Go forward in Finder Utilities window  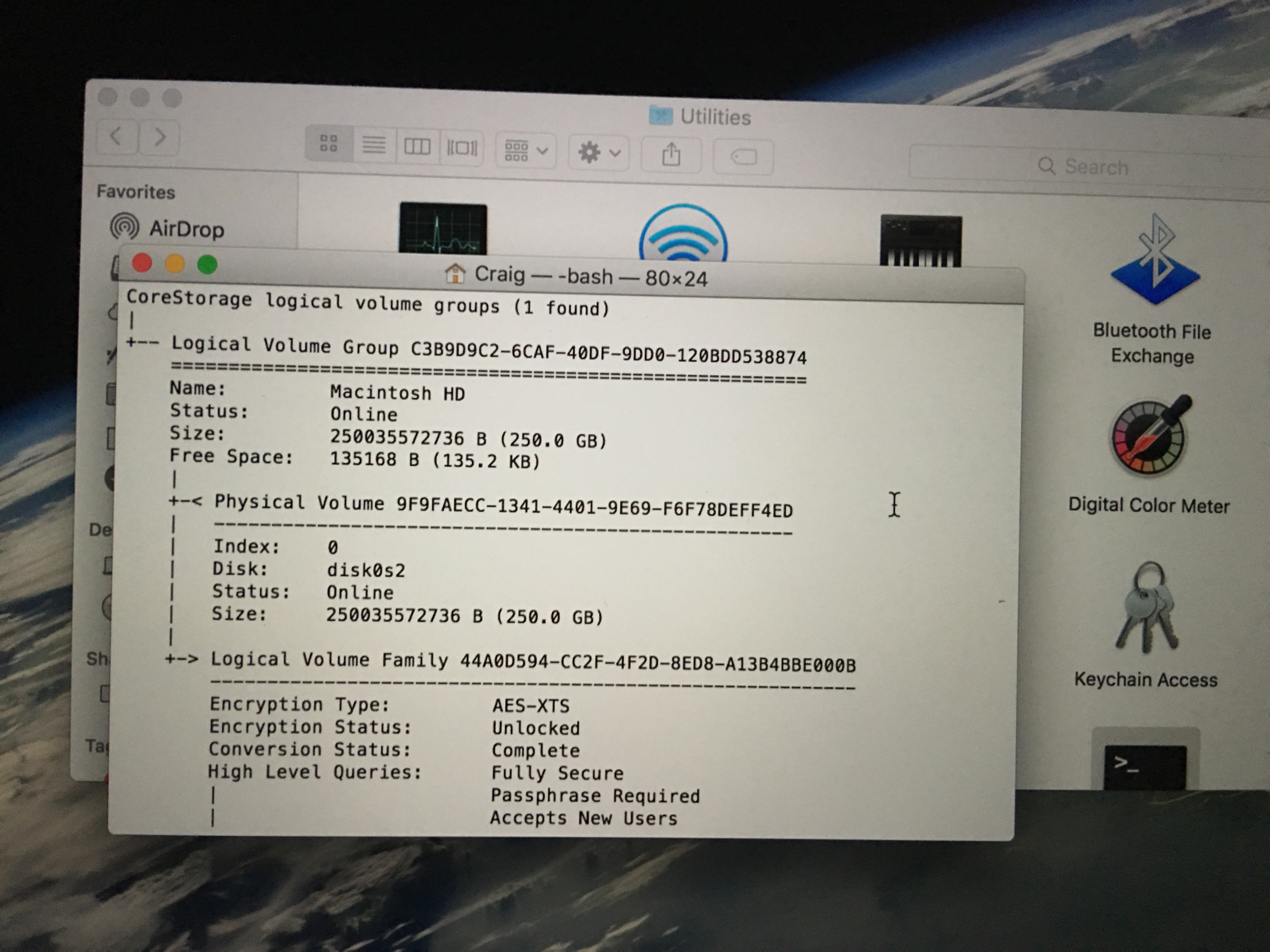pyautogui.click(x=160, y=138)
